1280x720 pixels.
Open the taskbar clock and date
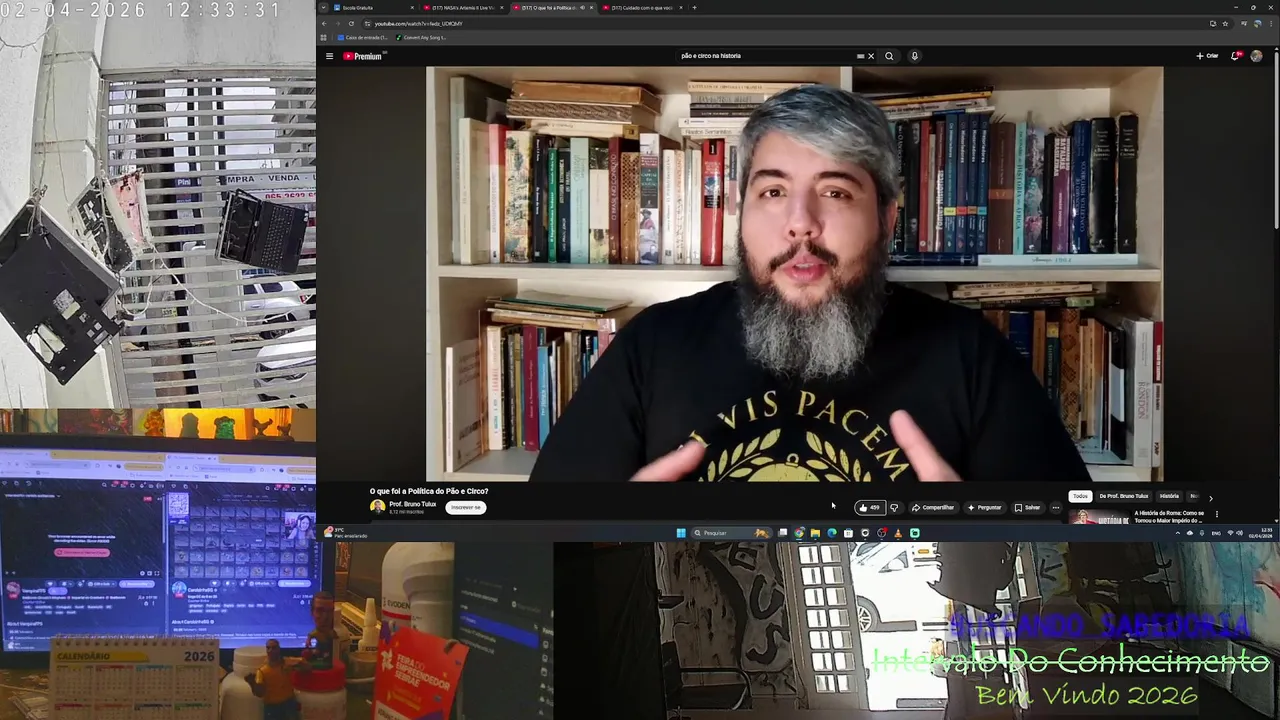(1260, 533)
